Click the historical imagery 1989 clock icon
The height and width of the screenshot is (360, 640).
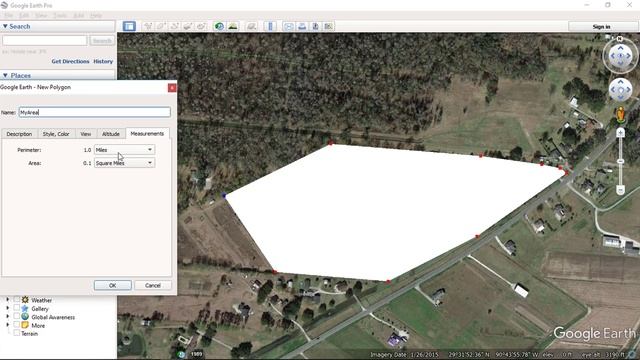pyautogui.click(x=181, y=354)
